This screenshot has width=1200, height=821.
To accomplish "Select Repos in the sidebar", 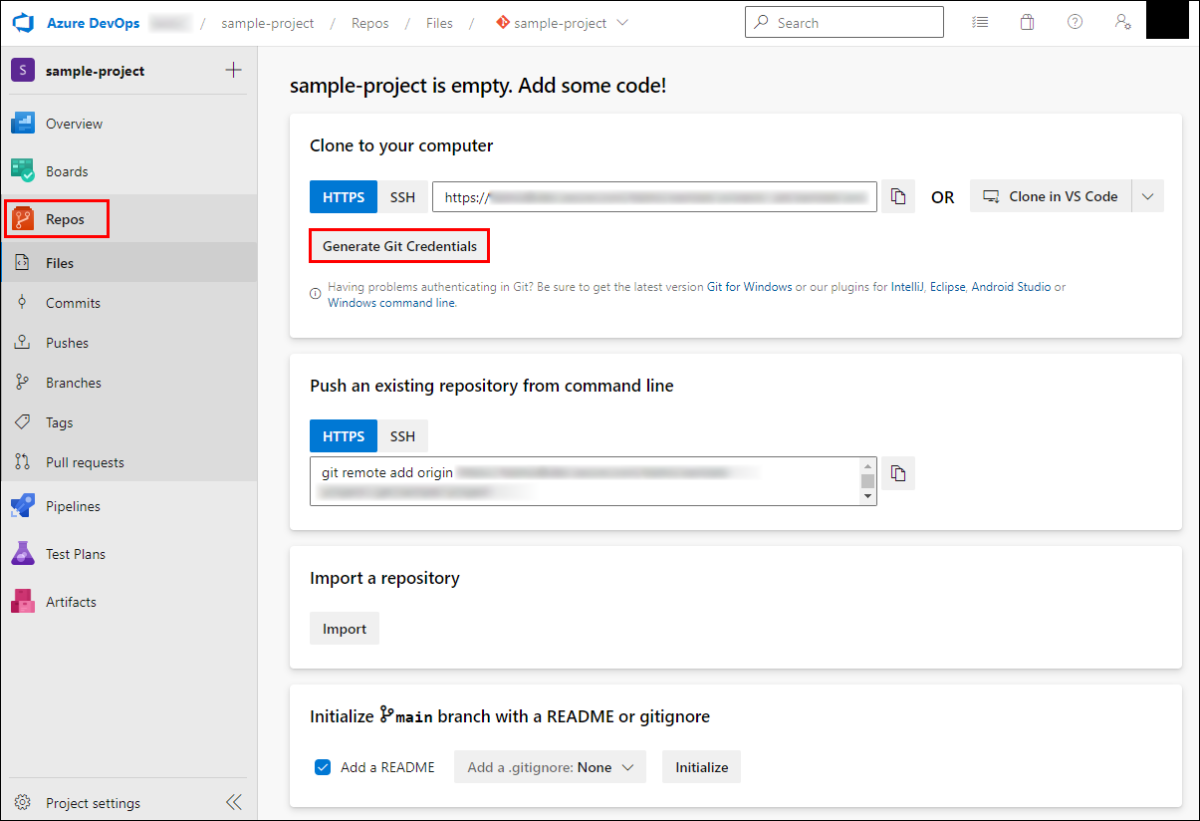I will pyautogui.click(x=128, y=219).
